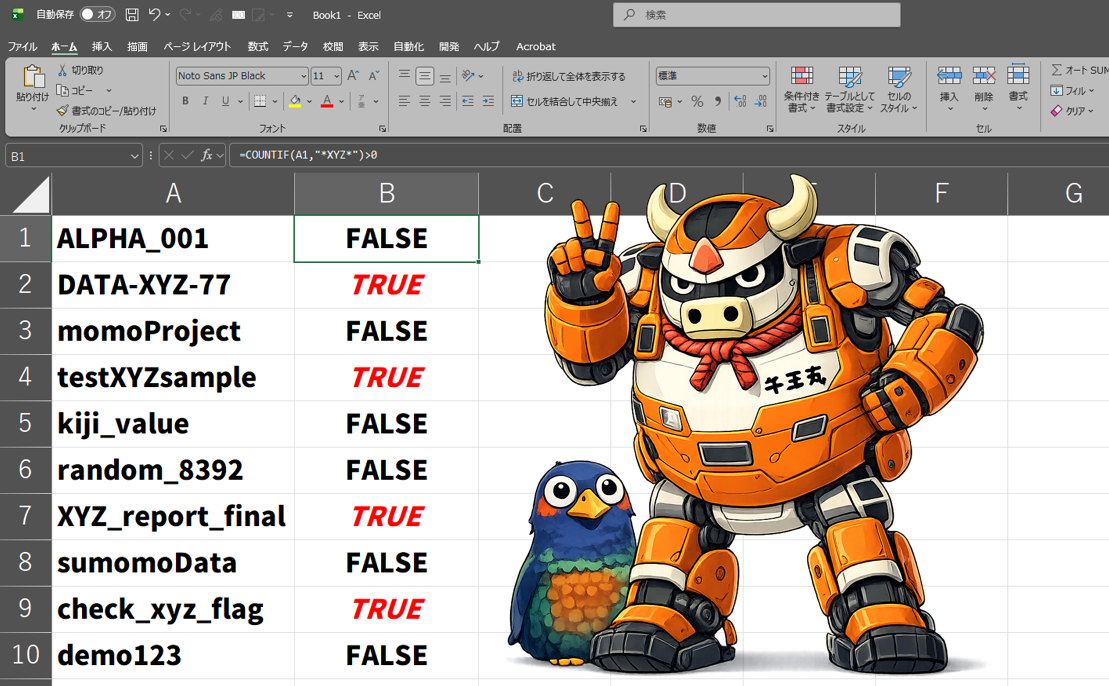
Task: Click the Bold formatting button
Action: [x=185, y=101]
